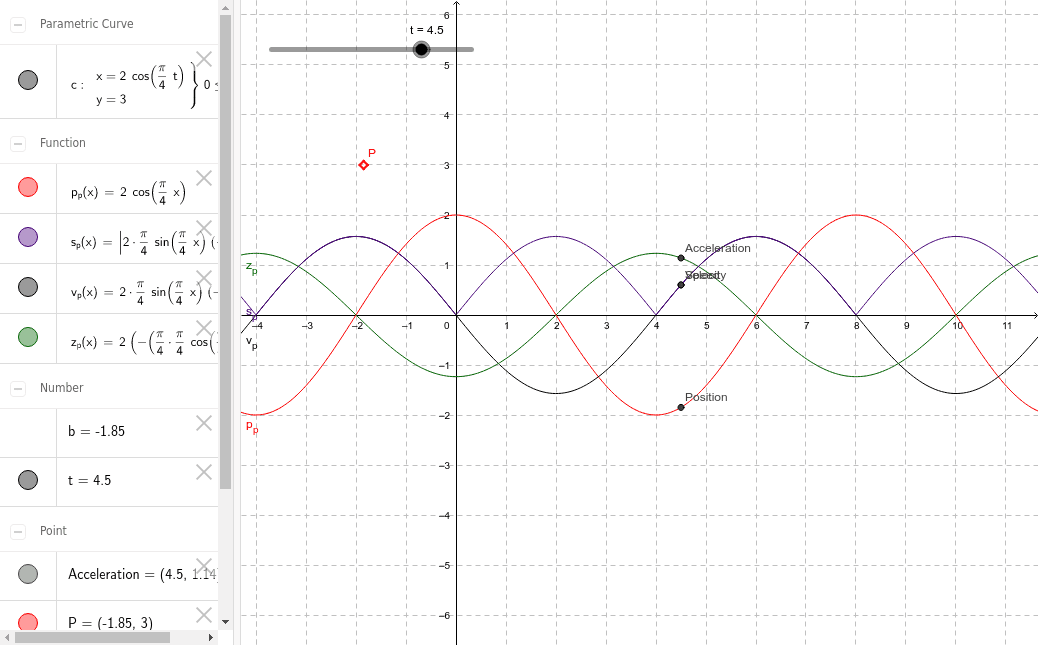Viewport: 1040px width, 647px height.
Task: Delete the z_p(x) function entry
Action: point(204,328)
